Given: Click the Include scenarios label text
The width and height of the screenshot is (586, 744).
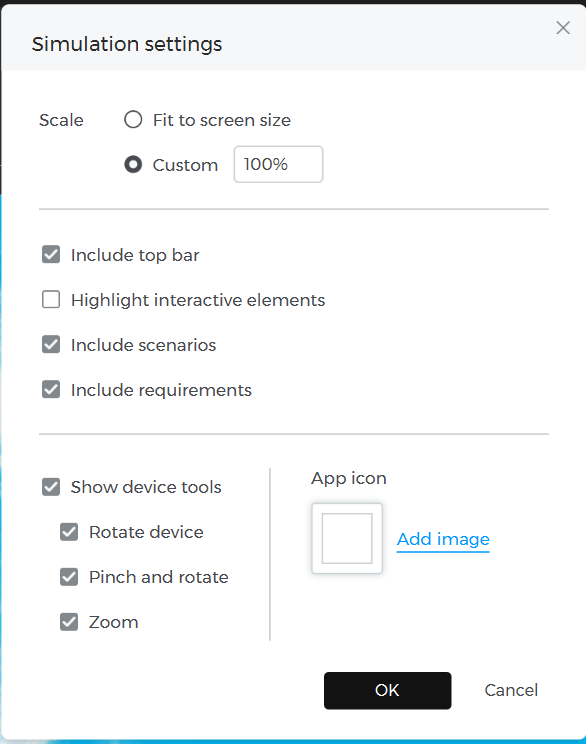Looking at the screenshot, I should (x=143, y=345).
